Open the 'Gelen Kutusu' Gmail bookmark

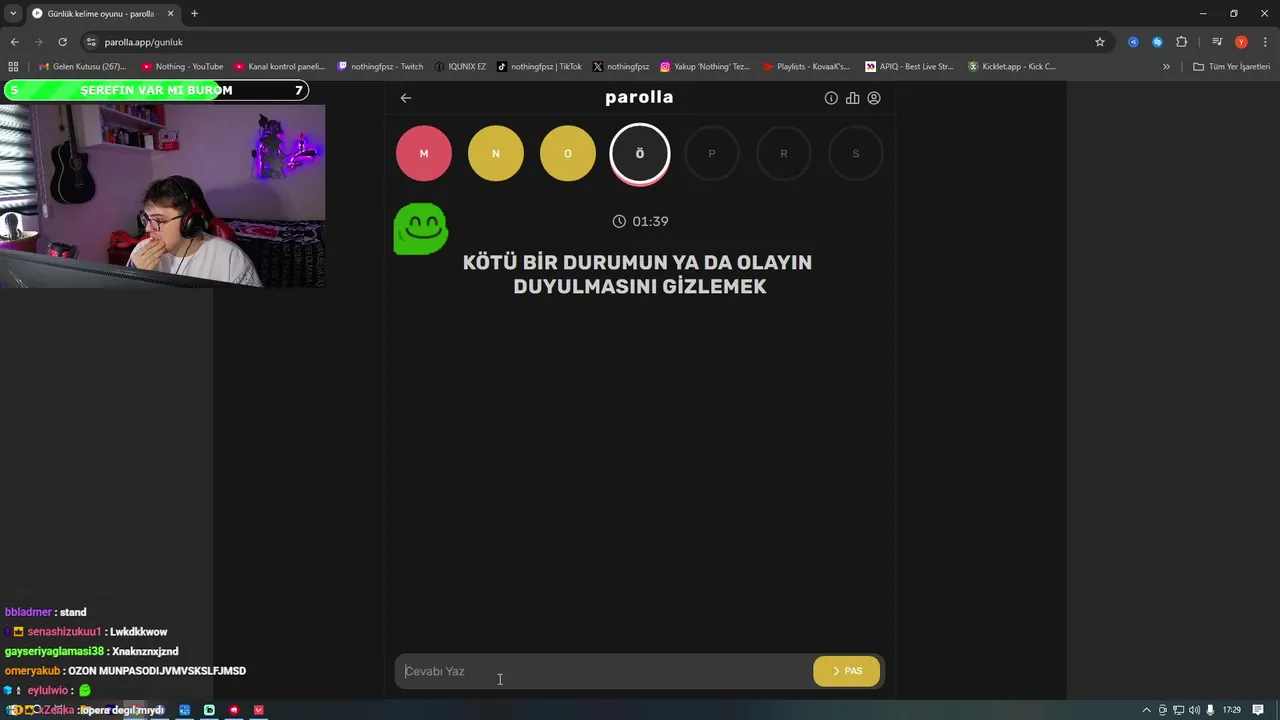pyautogui.click(x=82, y=67)
